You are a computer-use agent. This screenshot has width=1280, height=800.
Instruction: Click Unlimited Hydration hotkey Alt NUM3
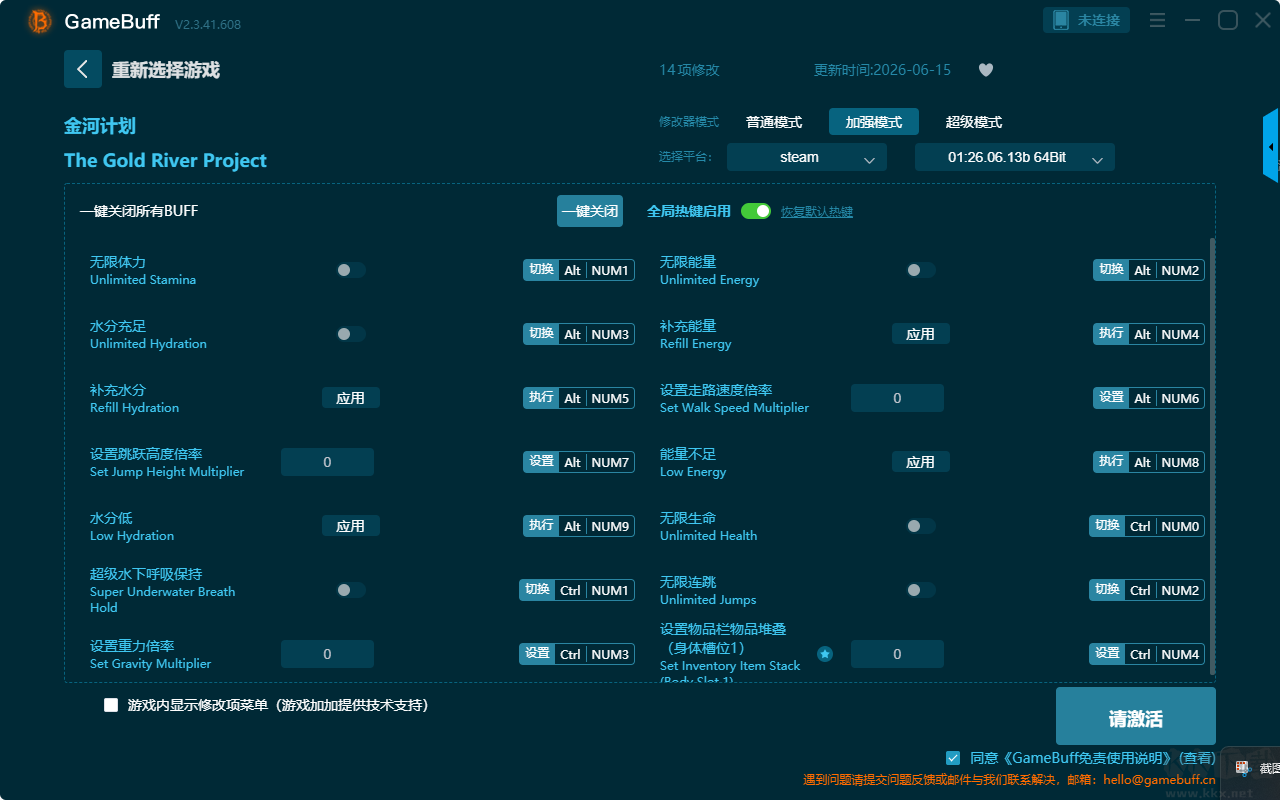coord(579,334)
